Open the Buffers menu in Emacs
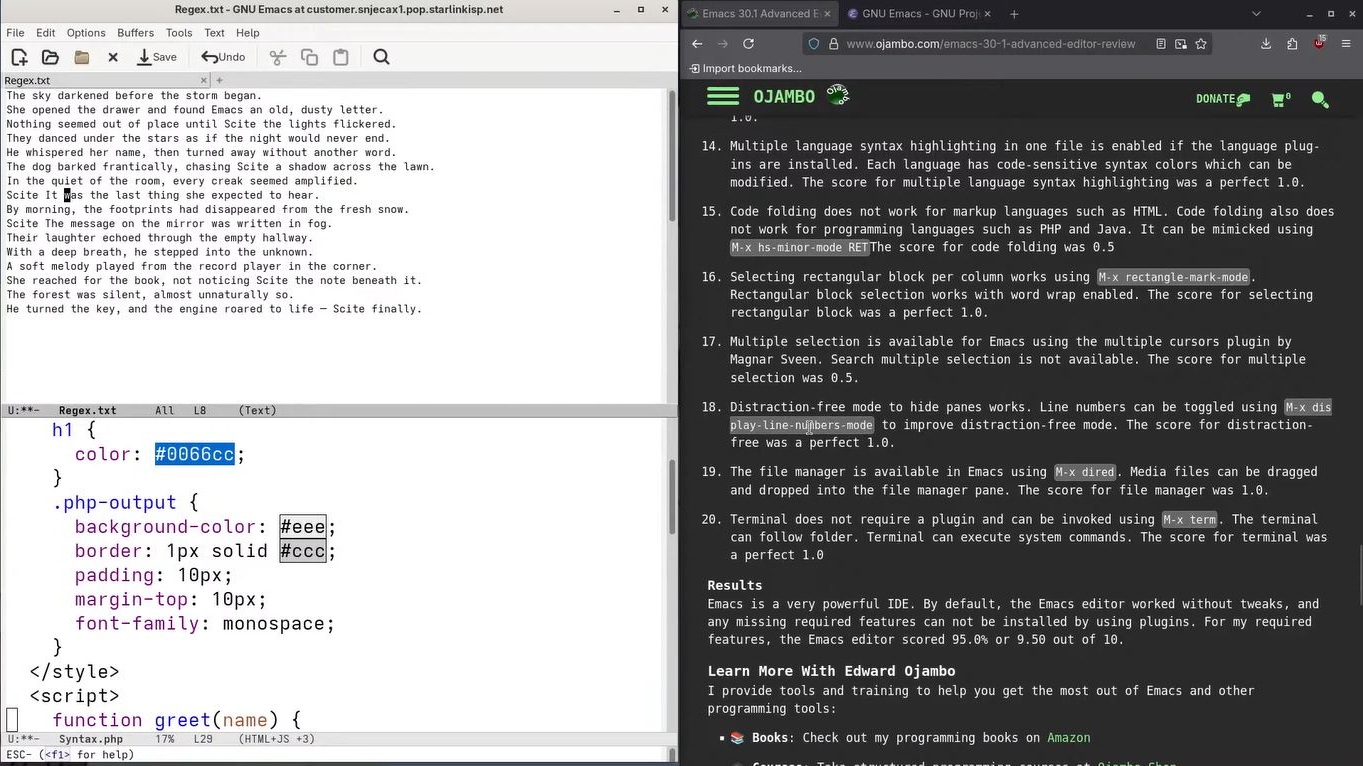Image resolution: width=1363 pixels, height=766 pixels. [135, 33]
